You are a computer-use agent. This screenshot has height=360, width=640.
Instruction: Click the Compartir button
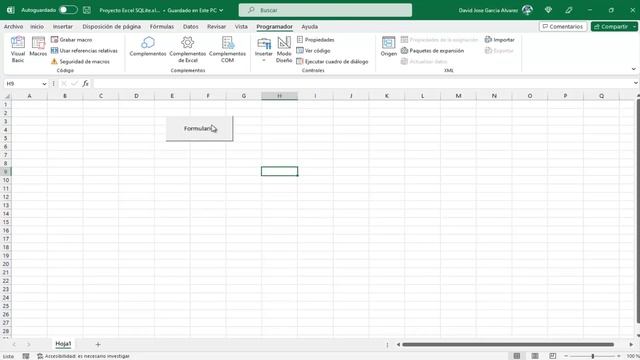(x=611, y=27)
